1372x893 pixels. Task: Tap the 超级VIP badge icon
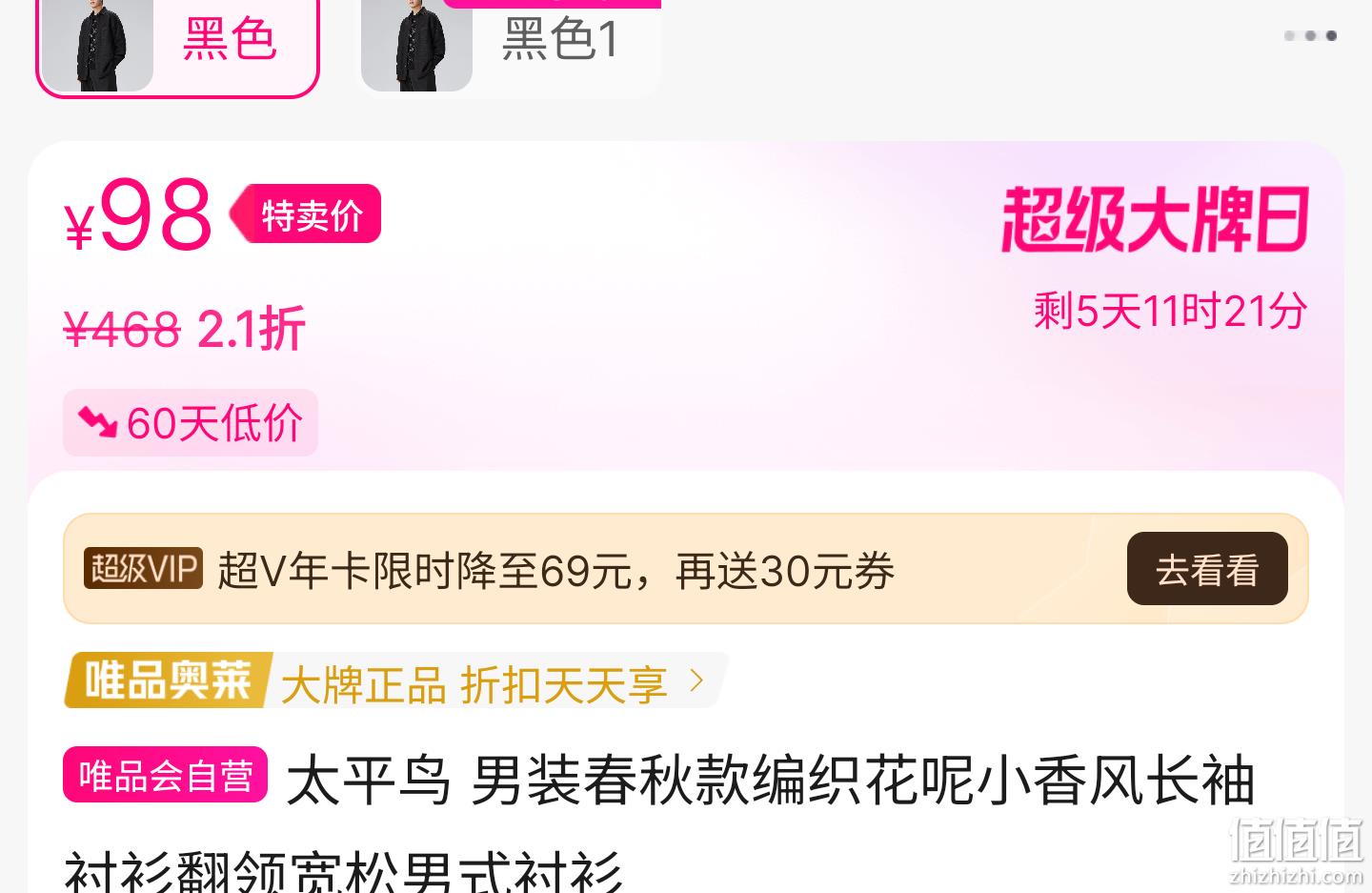(x=143, y=569)
